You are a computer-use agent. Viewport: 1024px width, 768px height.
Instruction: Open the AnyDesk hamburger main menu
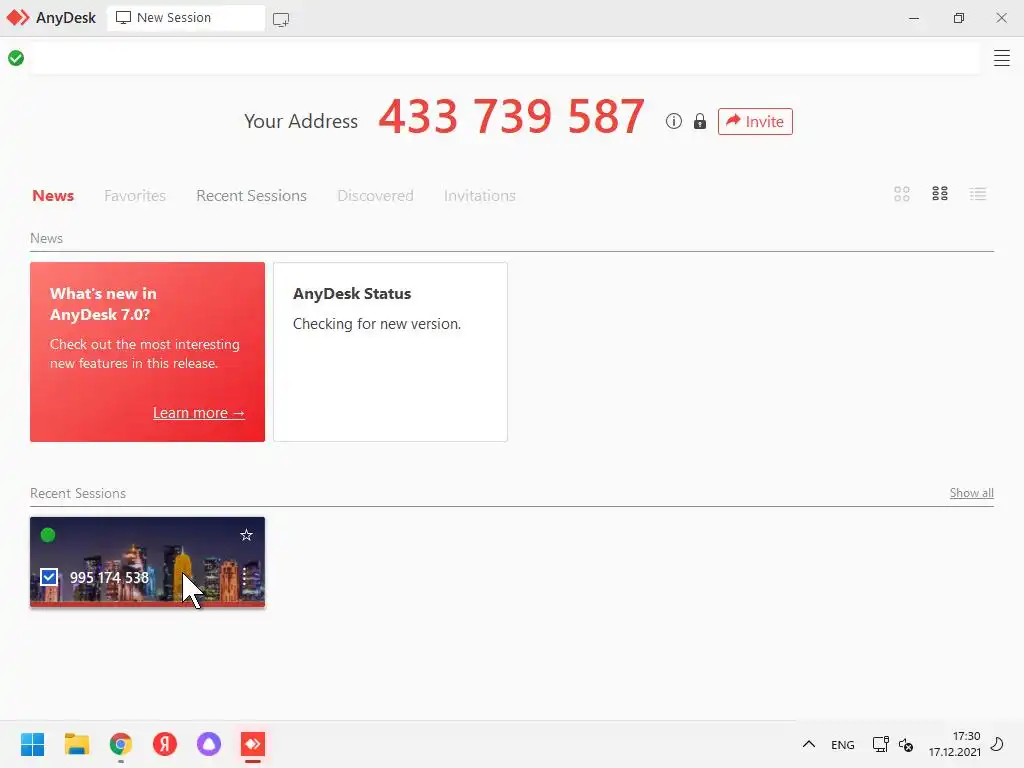(x=1001, y=58)
